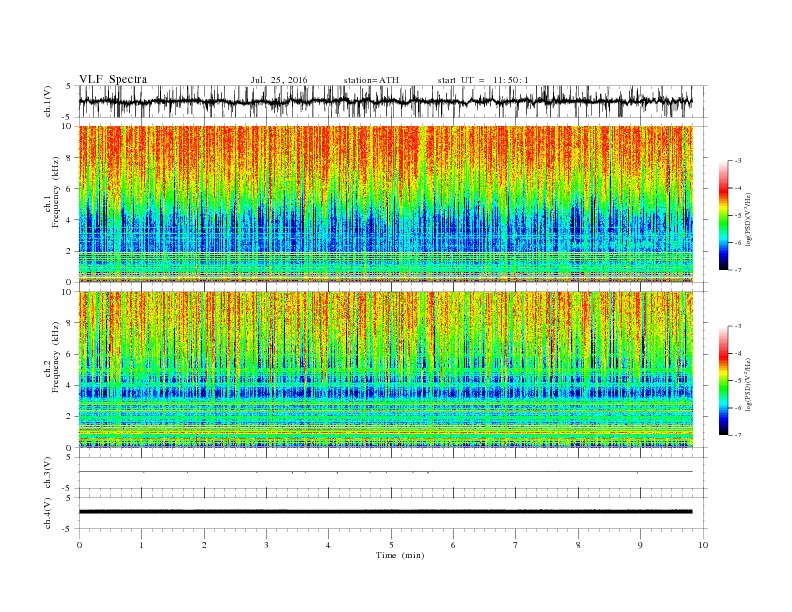This screenshot has width=792, height=612.
Task: Click the ch.1 spectrogram plot area
Action: (385, 204)
